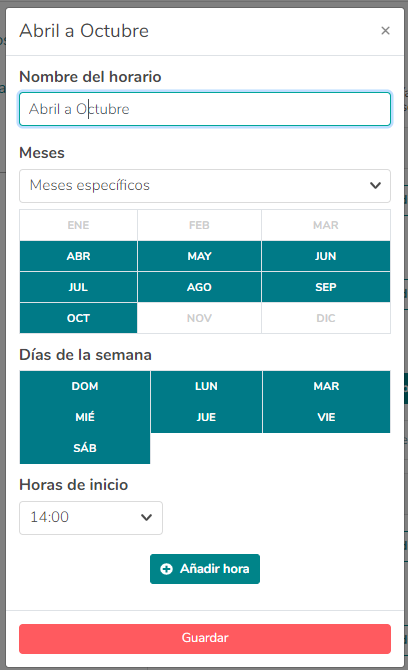Viewport: 408px width, 670px height.
Task: Toggle off the OCT month
Action: coord(79,318)
